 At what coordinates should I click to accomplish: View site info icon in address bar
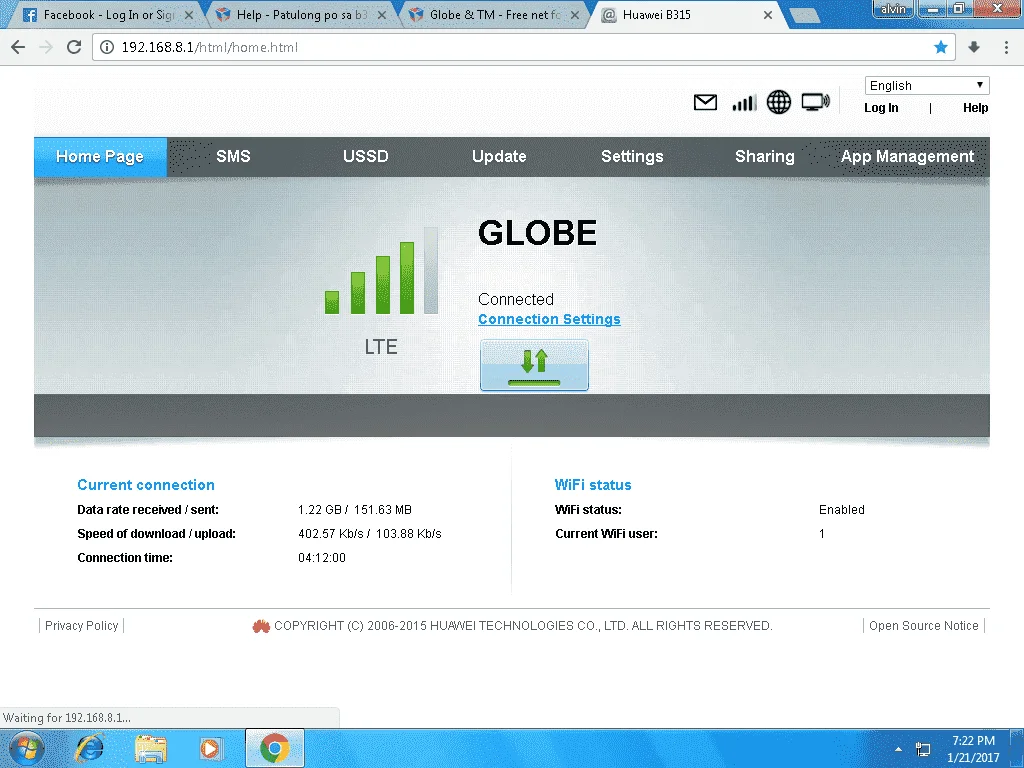107,47
